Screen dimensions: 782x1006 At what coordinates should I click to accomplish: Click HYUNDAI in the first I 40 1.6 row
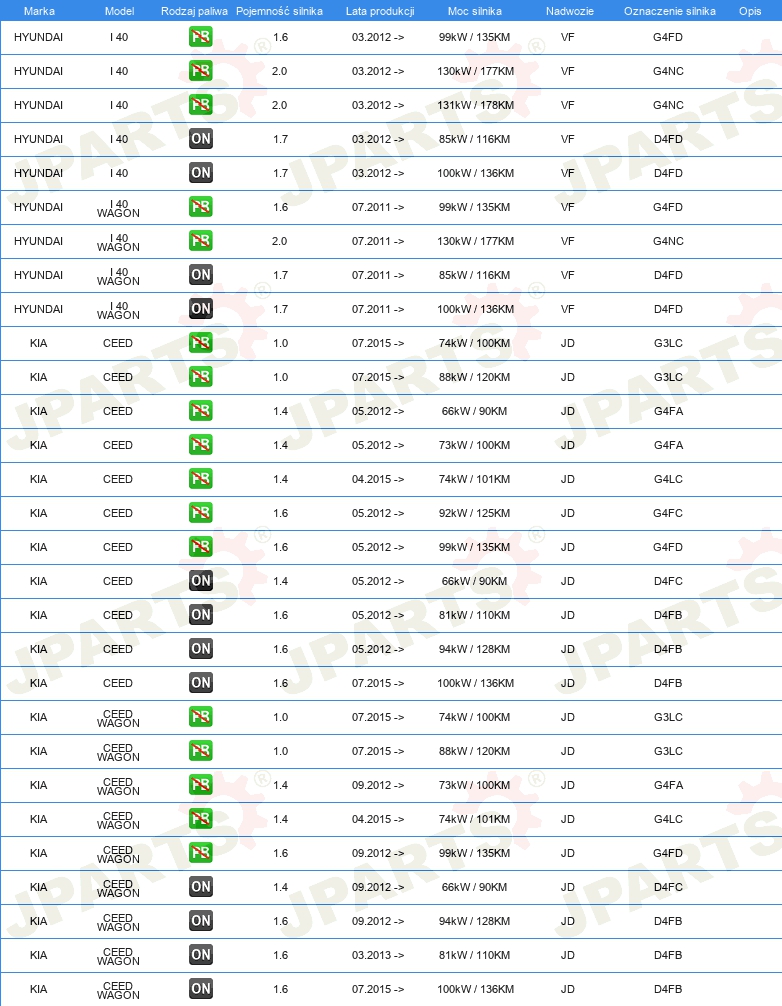(38, 37)
